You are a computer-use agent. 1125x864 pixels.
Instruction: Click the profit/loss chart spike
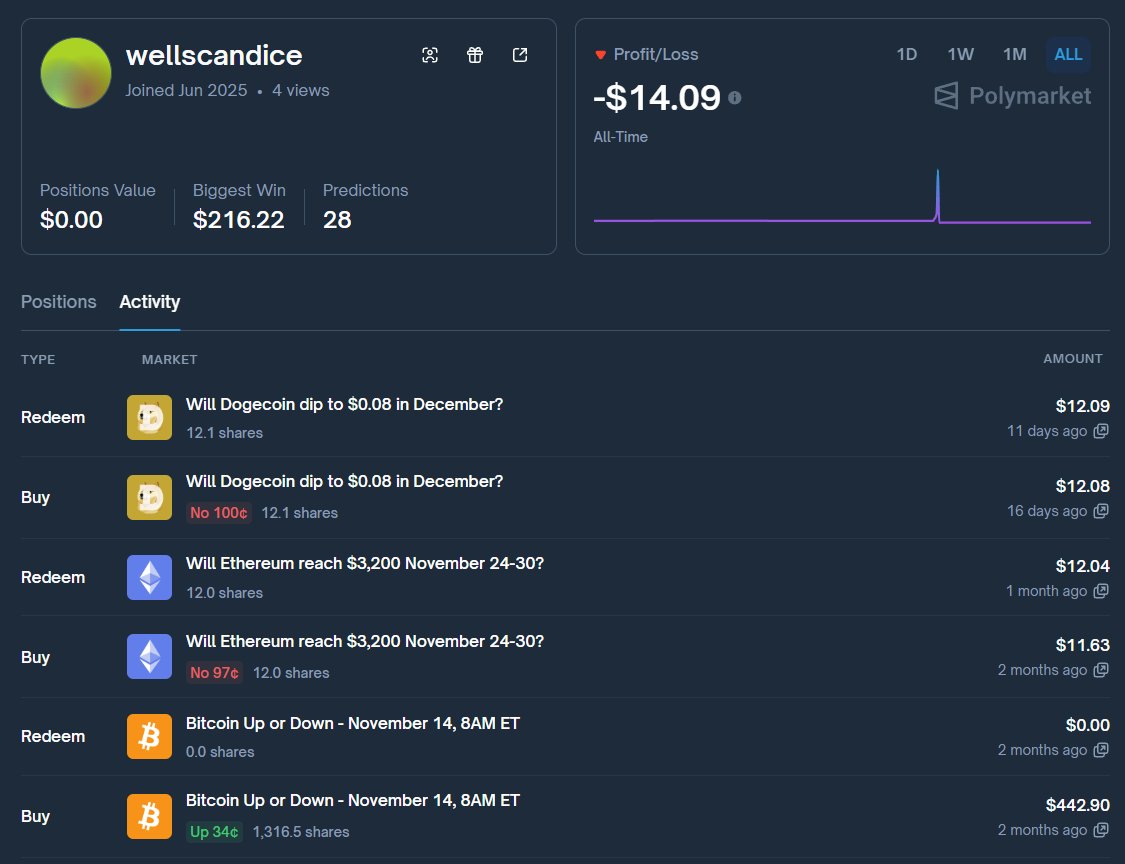(x=937, y=195)
